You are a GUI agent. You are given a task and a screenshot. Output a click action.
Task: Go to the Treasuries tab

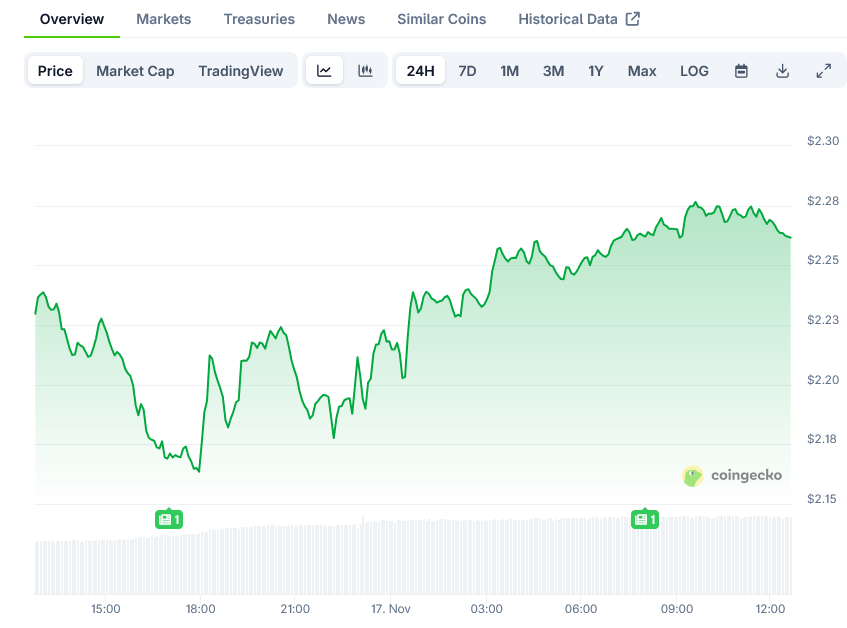(259, 19)
